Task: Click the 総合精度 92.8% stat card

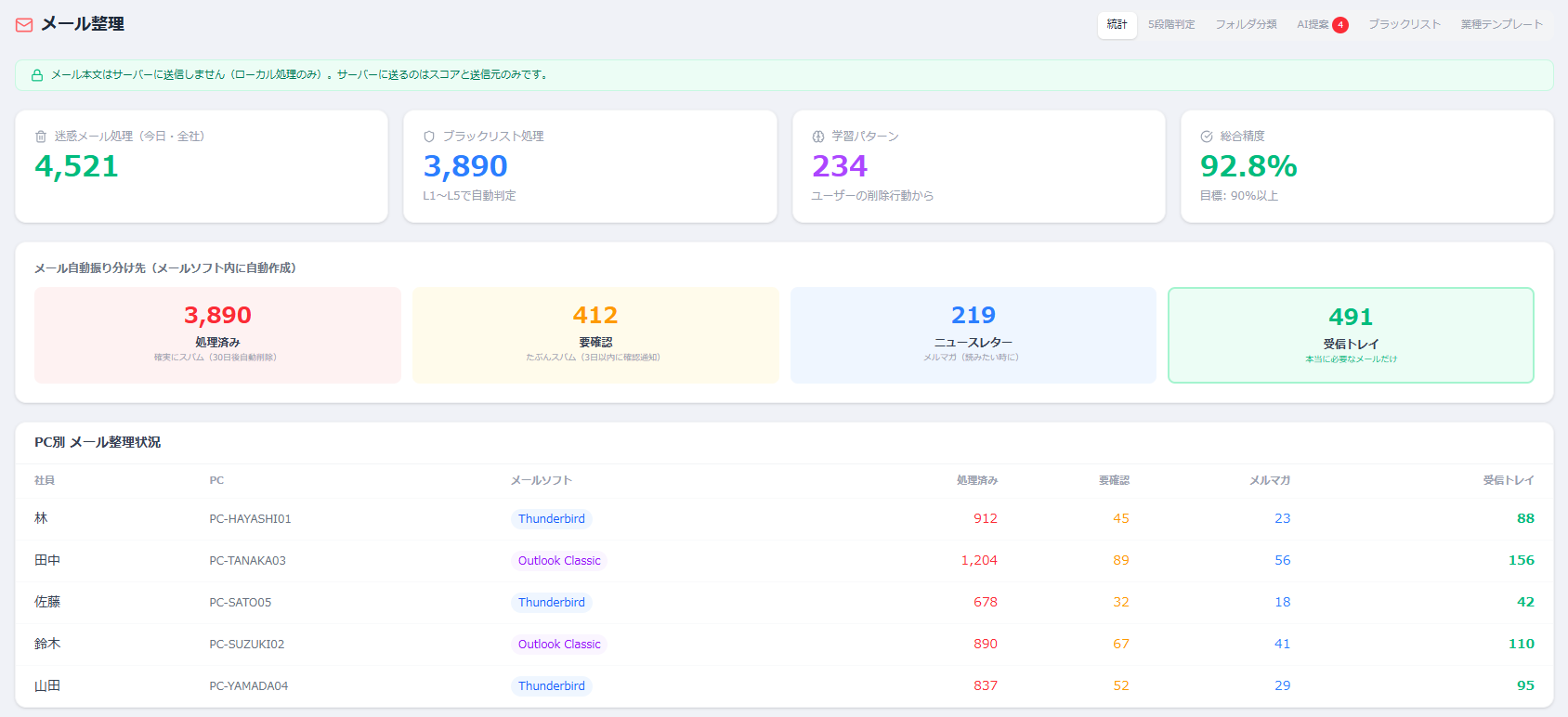Action: coord(1366,166)
